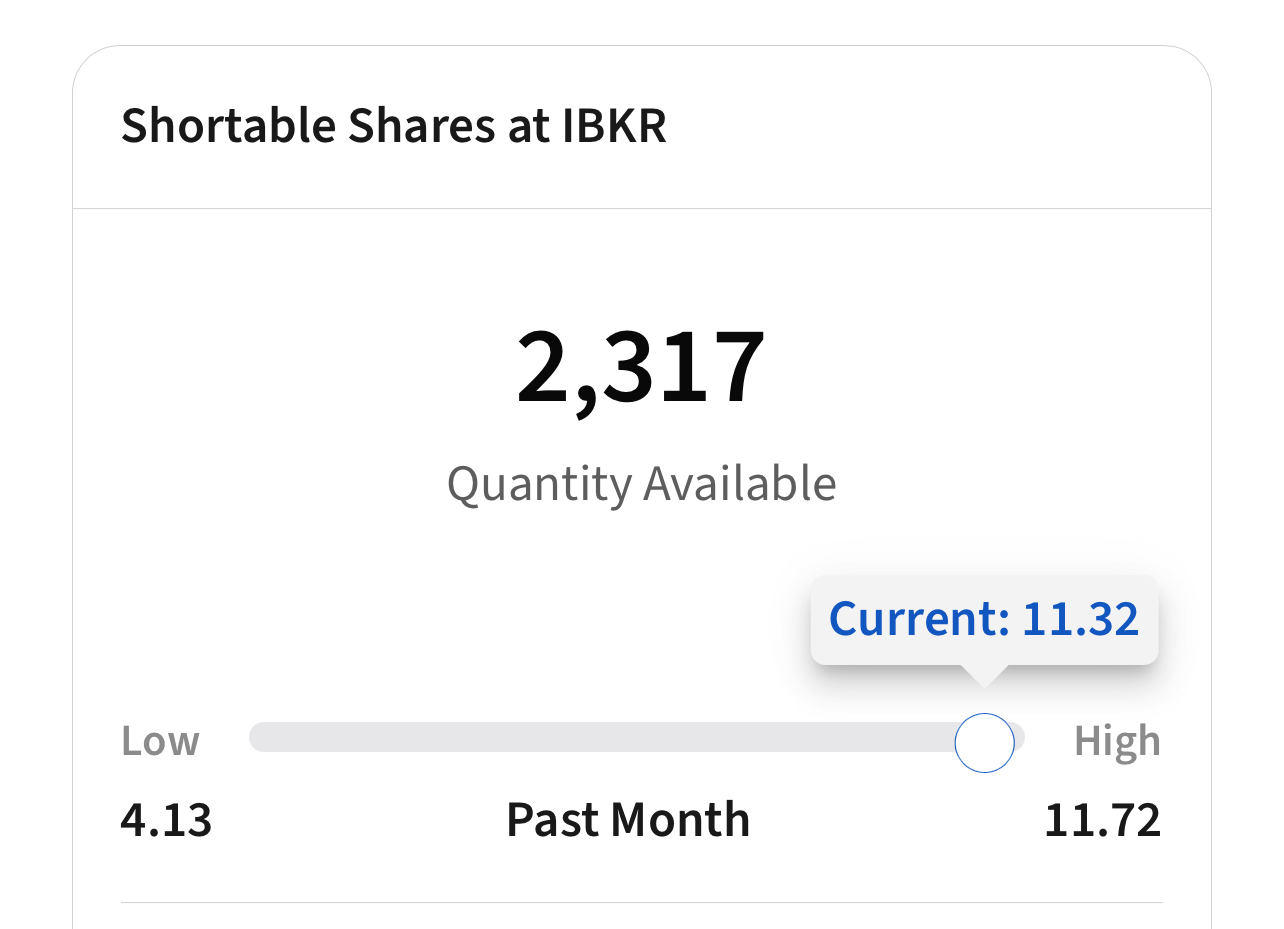Click the 11.72 high value
This screenshot has width=1284, height=929.
click(1102, 821)
